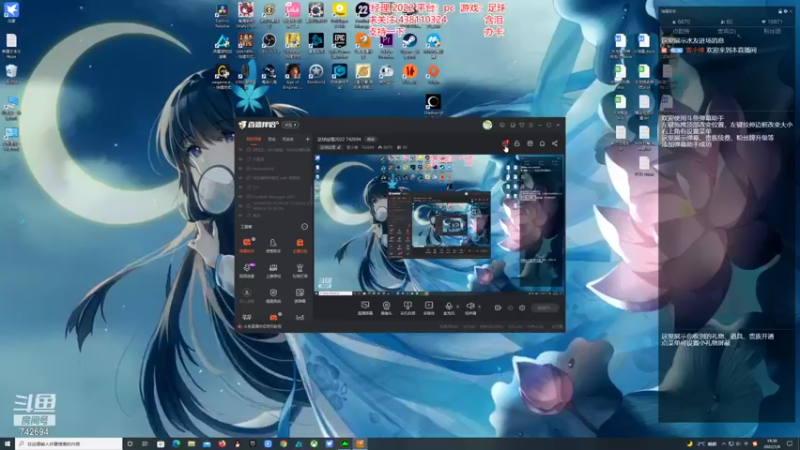Click the record camera icon near start button
800x450 pixels.
497,308
